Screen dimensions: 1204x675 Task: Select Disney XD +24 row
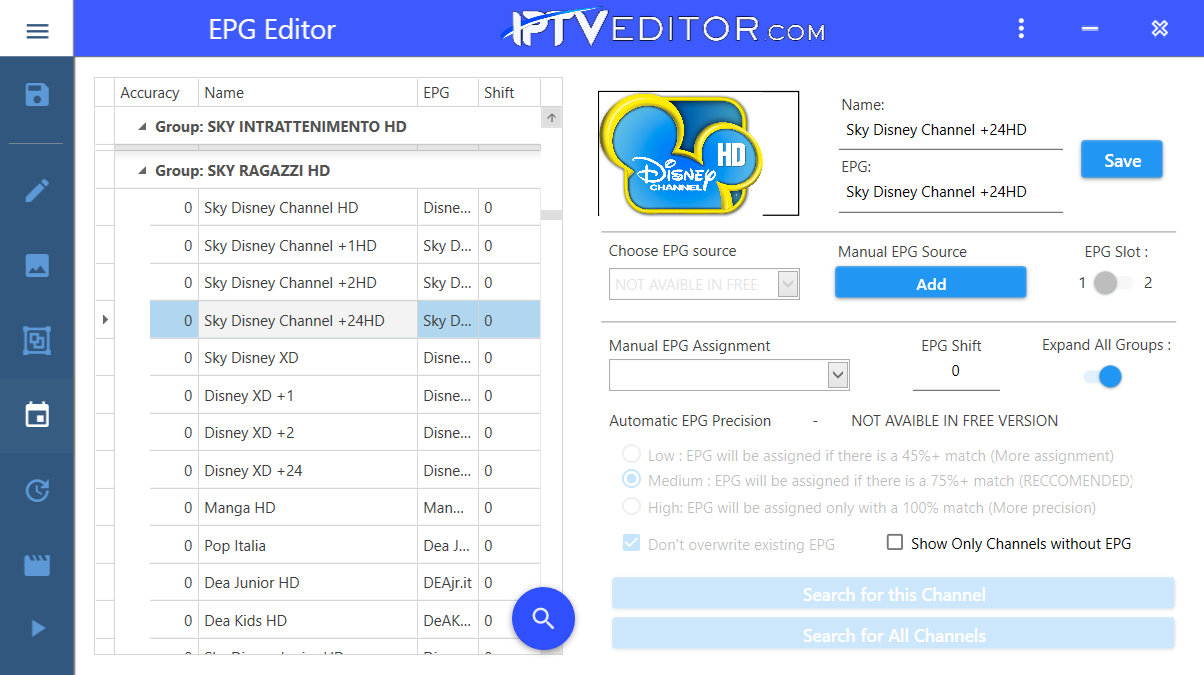pos(345,470)
